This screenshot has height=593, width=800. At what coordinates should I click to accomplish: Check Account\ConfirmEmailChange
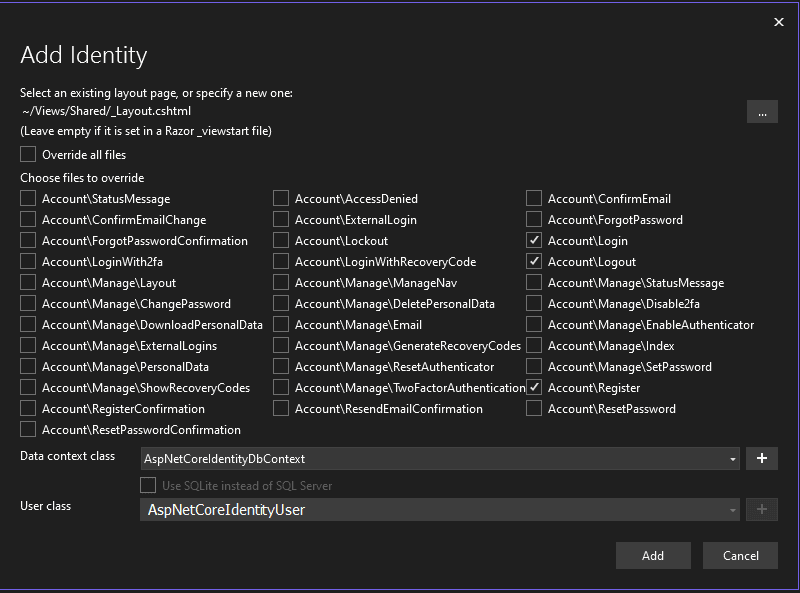pyautogui.click(x=28, y=219)
